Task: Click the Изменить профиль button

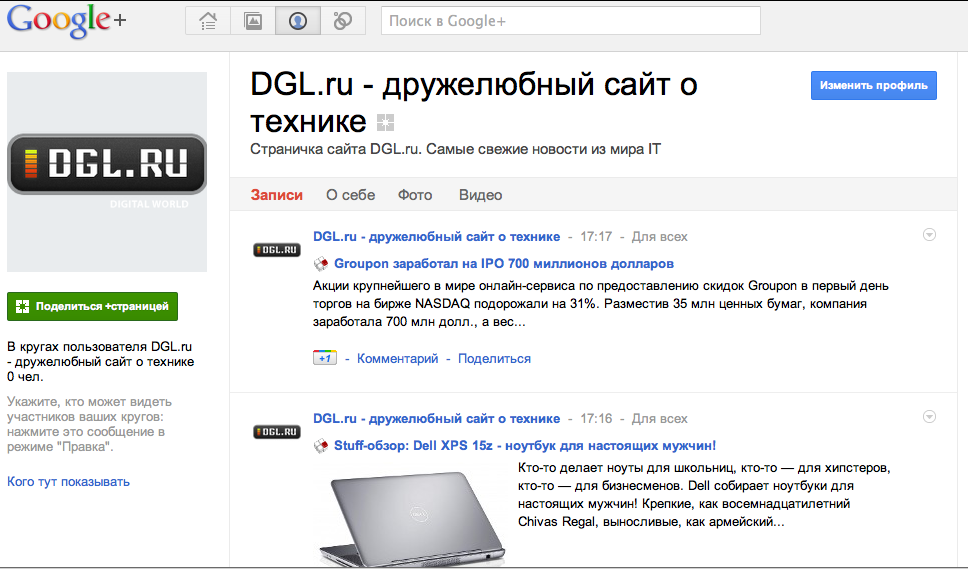Action: [874, 85]
